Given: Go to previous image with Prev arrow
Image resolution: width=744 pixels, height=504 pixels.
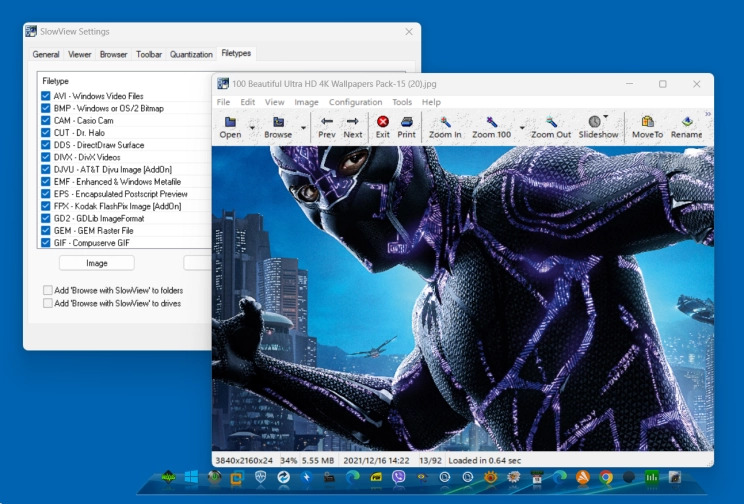Looking at the screenshot, I should pyautogui.click(x=326, y=121).
